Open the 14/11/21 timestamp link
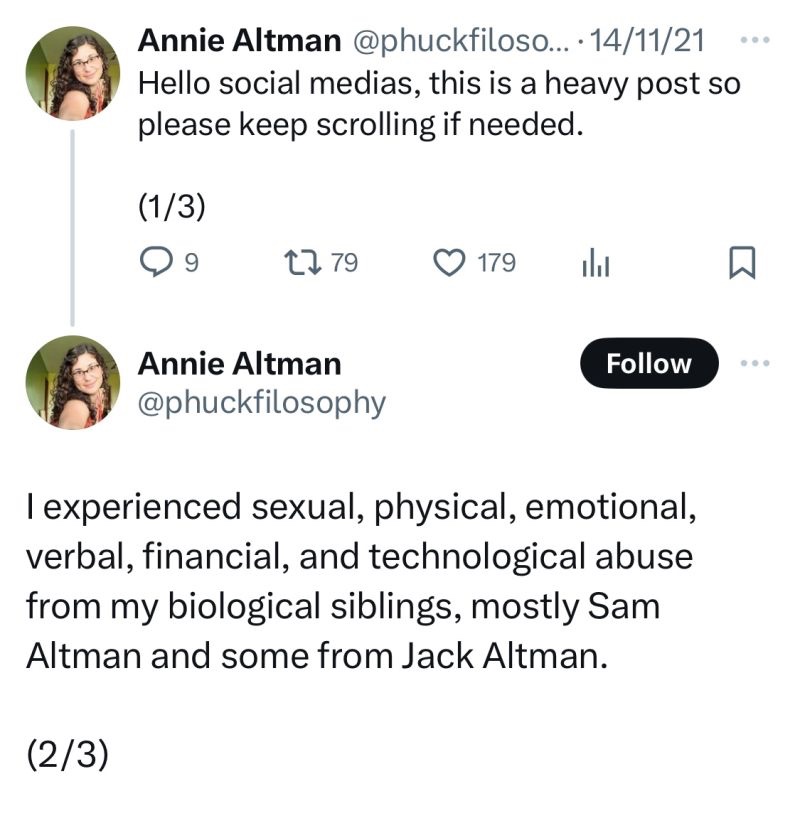Viewport: 800px width, 818px height. click(647, 41)
